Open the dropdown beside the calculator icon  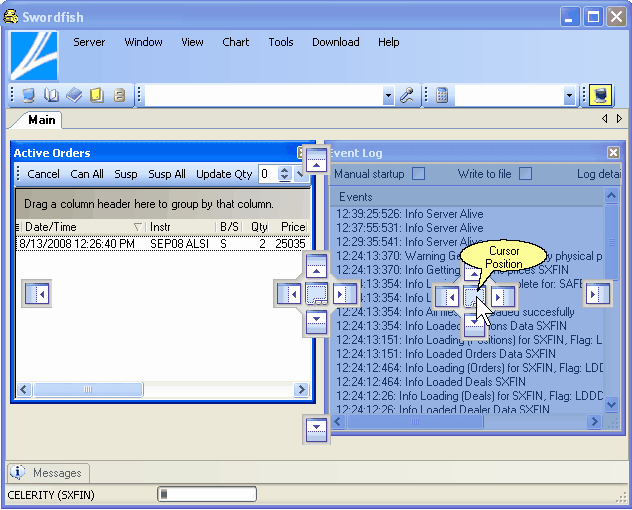tap(569, 96)
